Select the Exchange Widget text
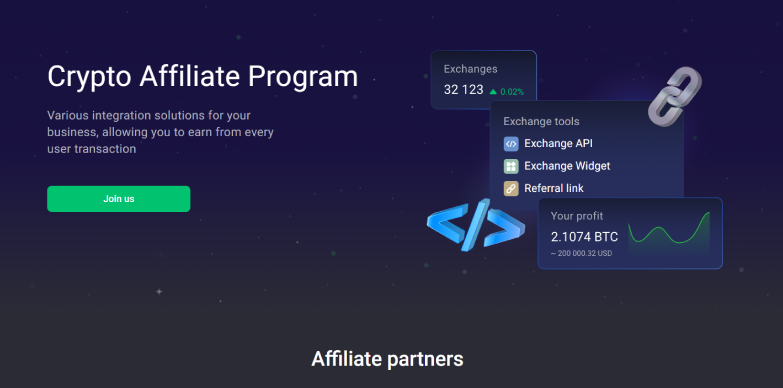The image size is (783, 388). (567, 166)
